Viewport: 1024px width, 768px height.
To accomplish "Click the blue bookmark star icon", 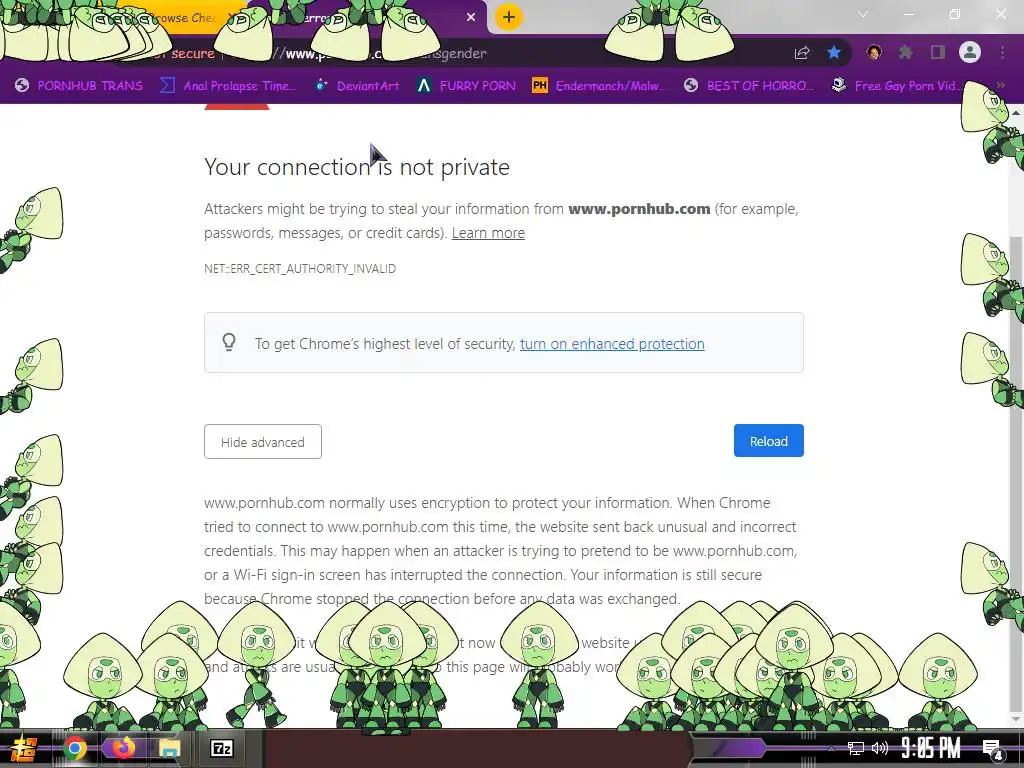I will pos(834,52).
